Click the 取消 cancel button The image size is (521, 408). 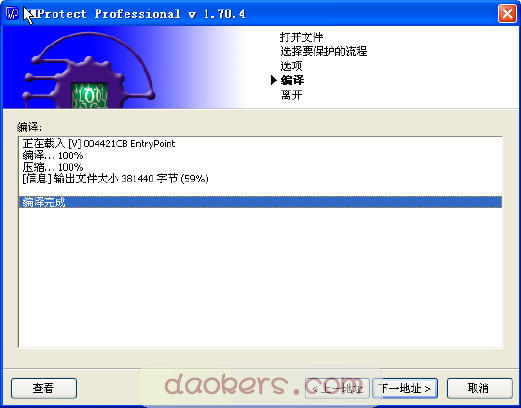(x=479, y=388)
